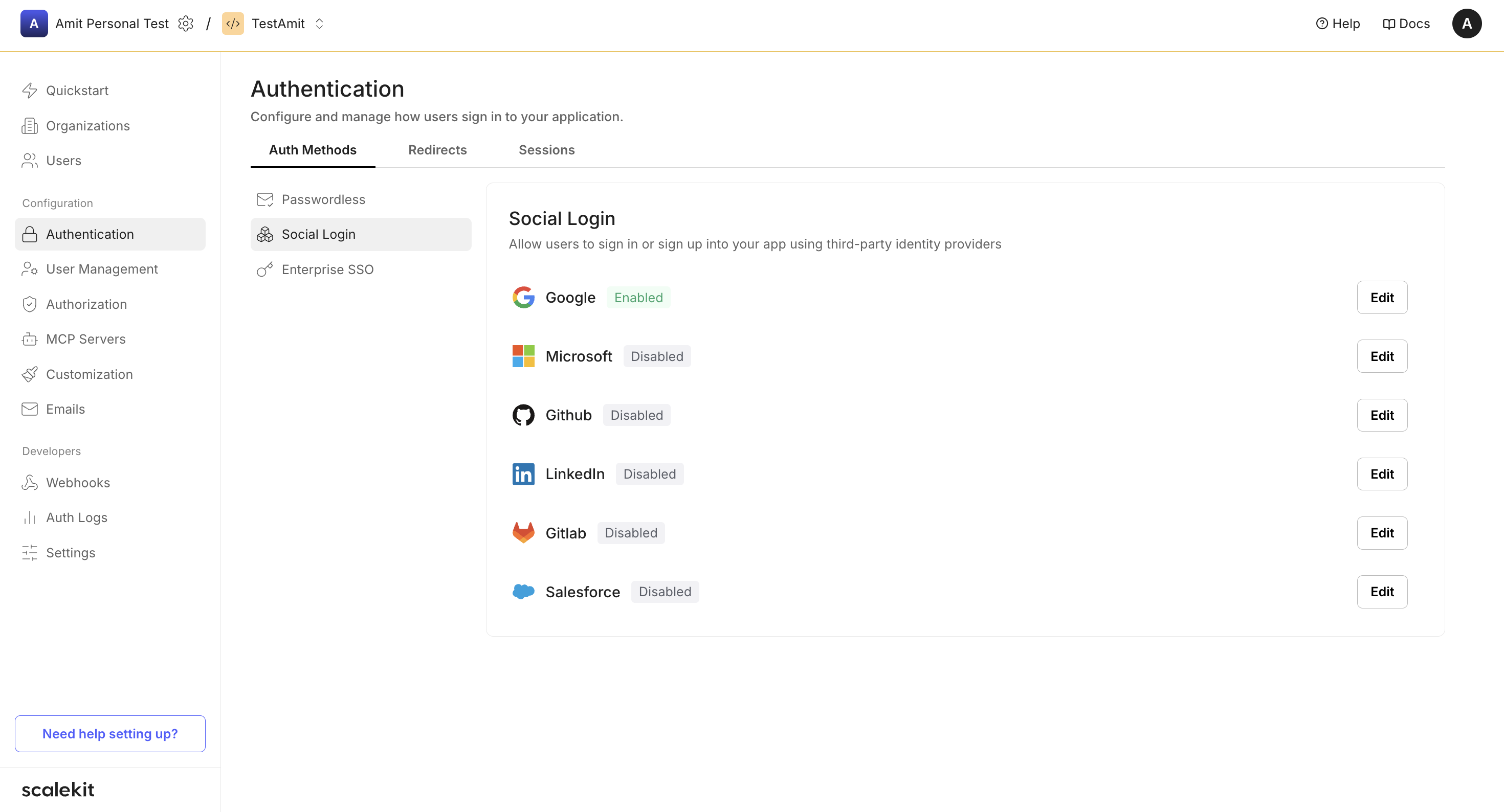This screenshot has width=1504, height=812.
Task: Select Passwordless auth method
Action: (361, 199)
